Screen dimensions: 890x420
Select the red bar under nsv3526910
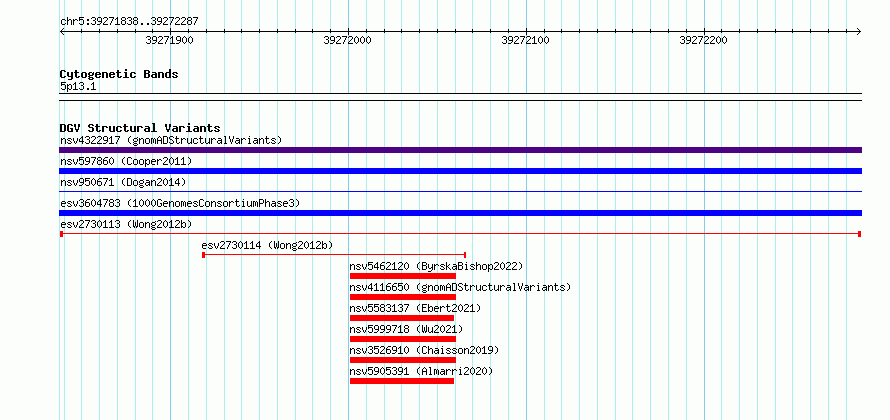coord(402,360)
